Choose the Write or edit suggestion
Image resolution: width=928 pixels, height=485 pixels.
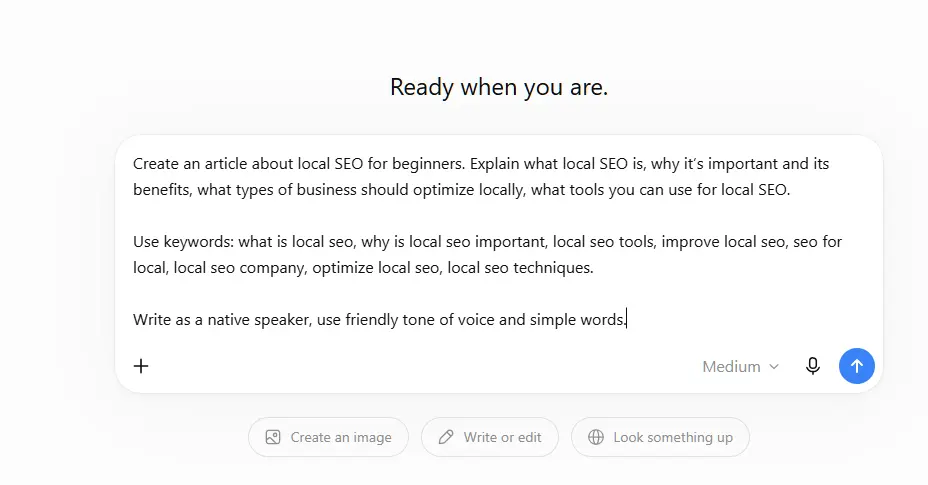tap(489, 437)
